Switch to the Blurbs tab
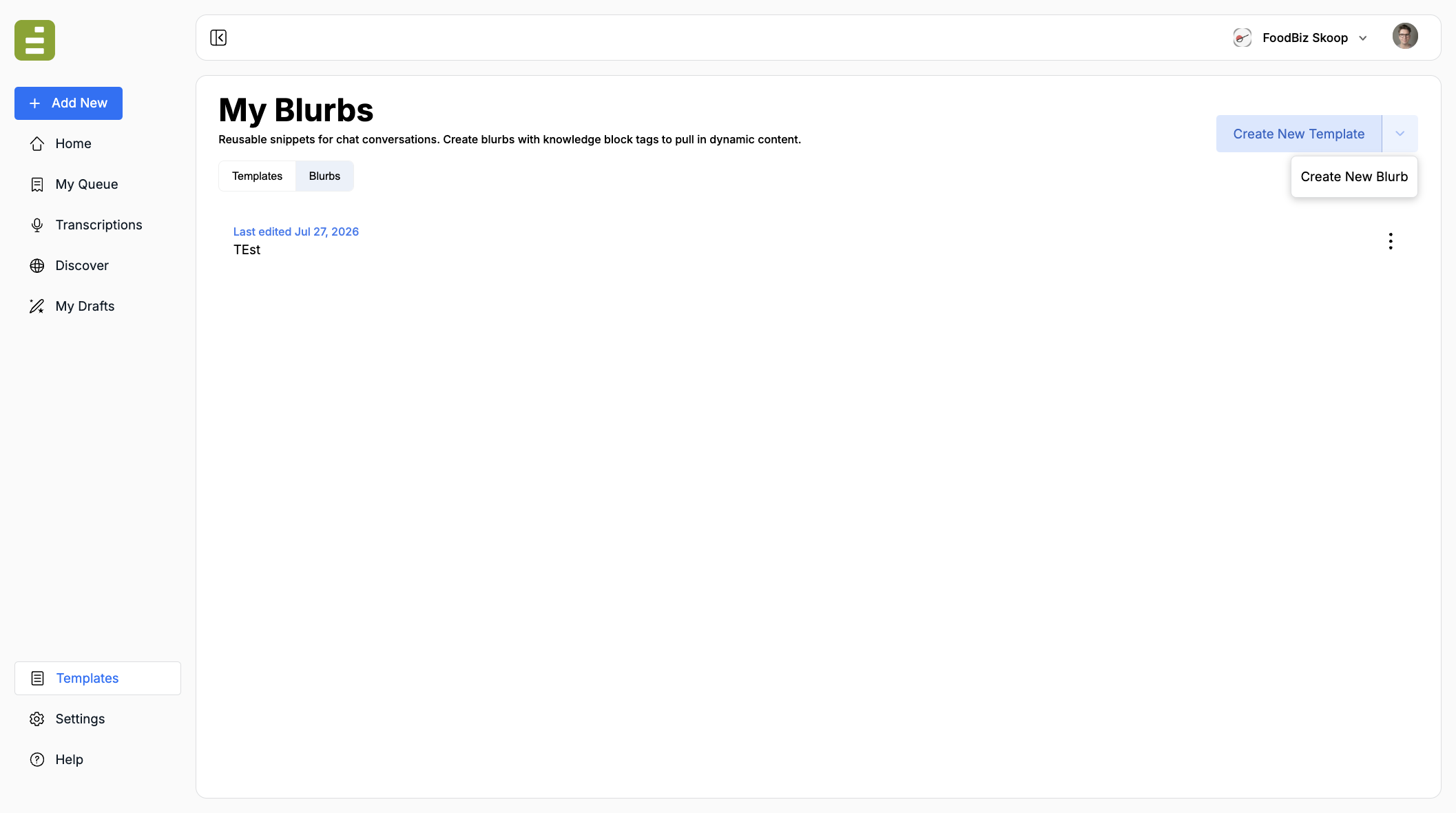This screenshot has width=1456, height=813. (x=324, y=176)
